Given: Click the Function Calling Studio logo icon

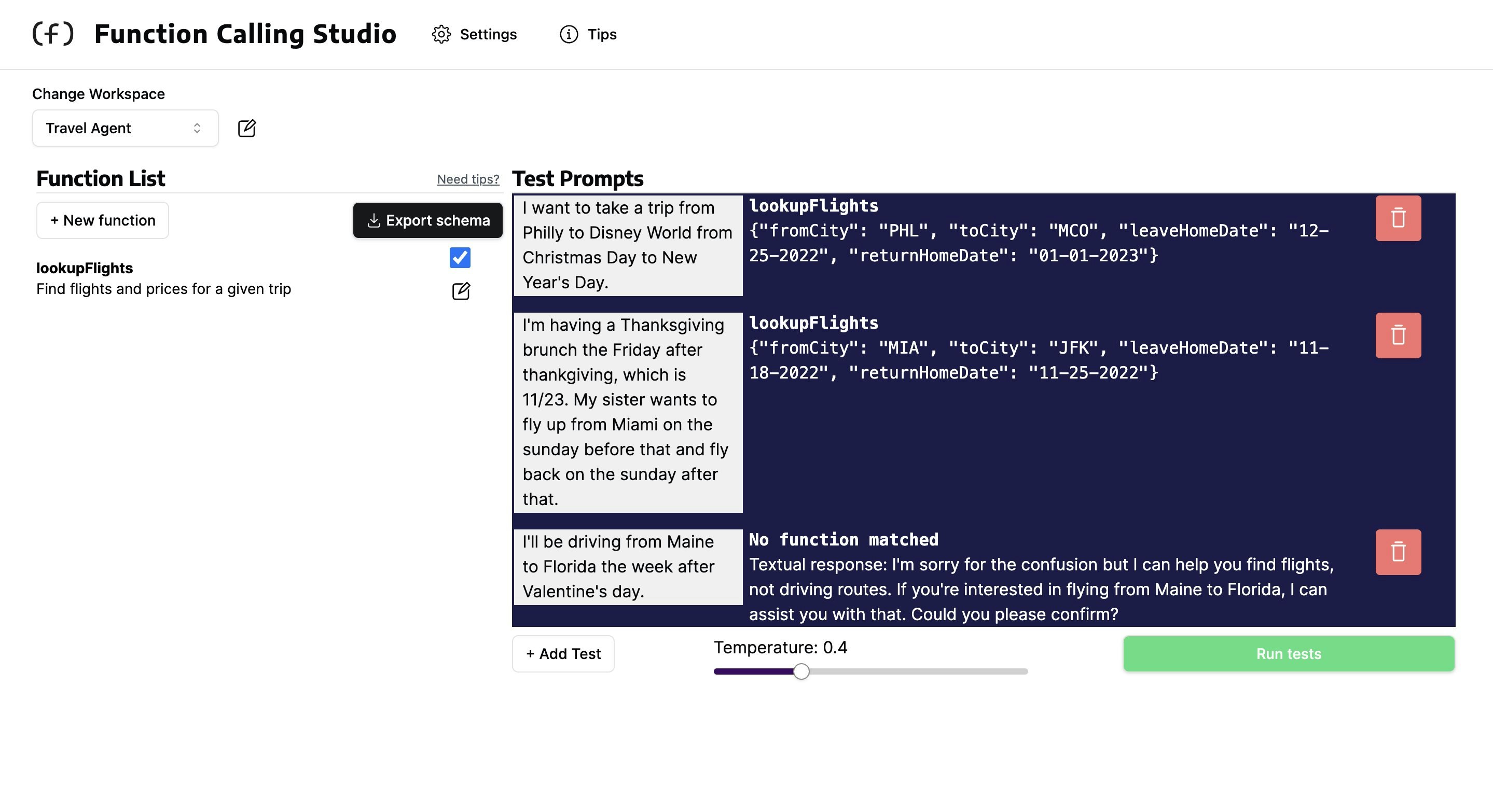Looking at the screenshot, I should click(53, 34).
